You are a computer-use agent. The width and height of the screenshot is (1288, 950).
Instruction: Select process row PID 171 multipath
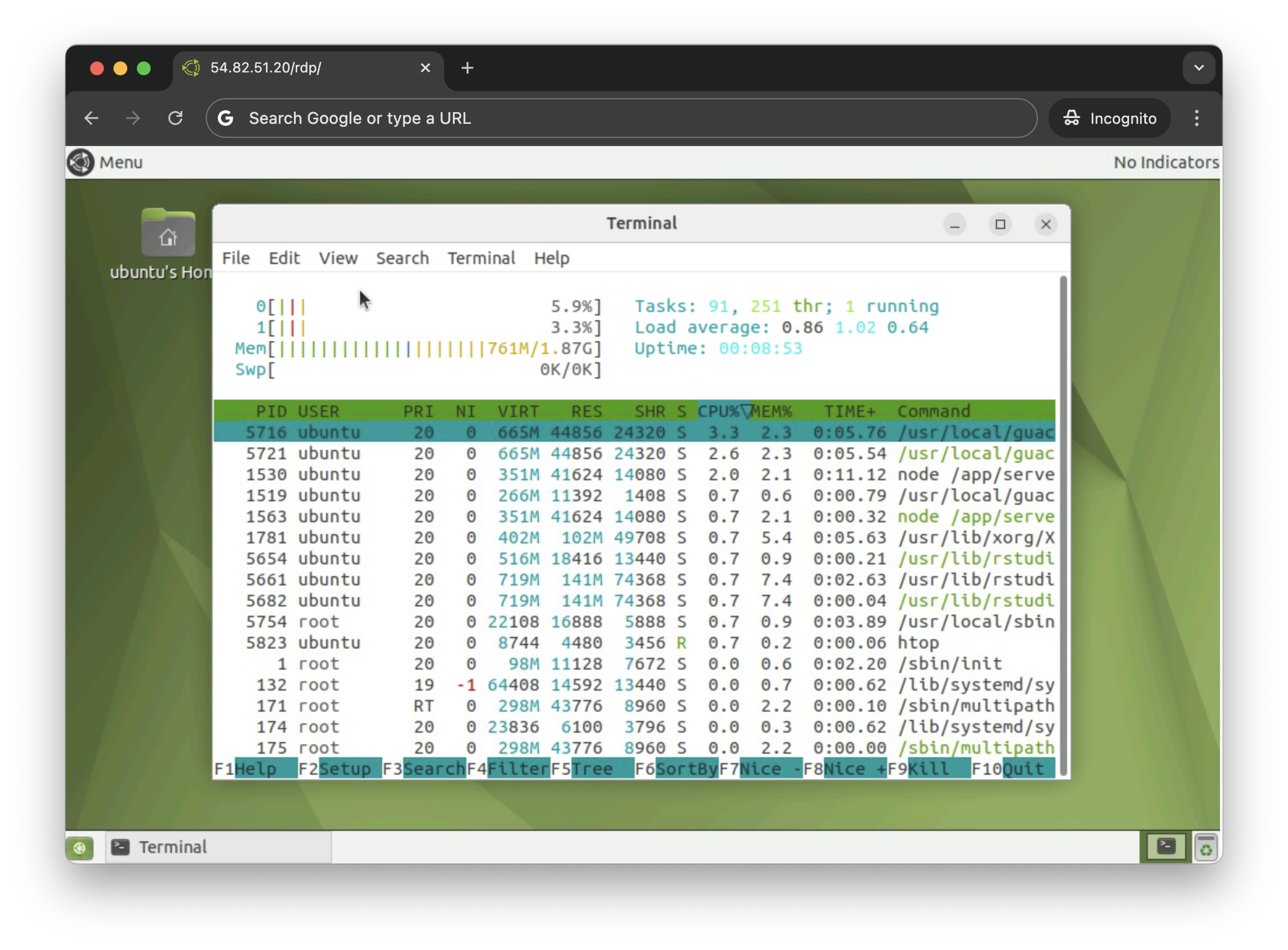[635, 706]
